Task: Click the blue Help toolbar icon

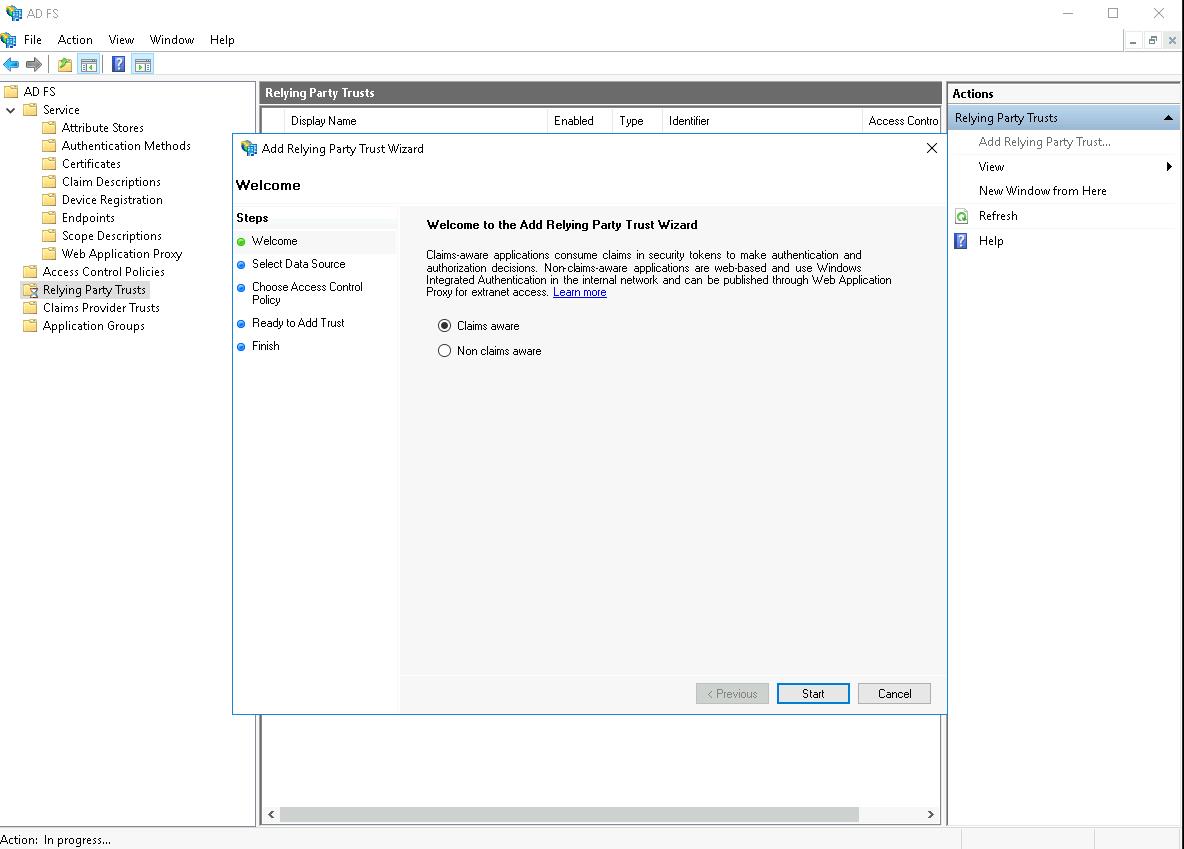Action: click(x=118, y=65)
